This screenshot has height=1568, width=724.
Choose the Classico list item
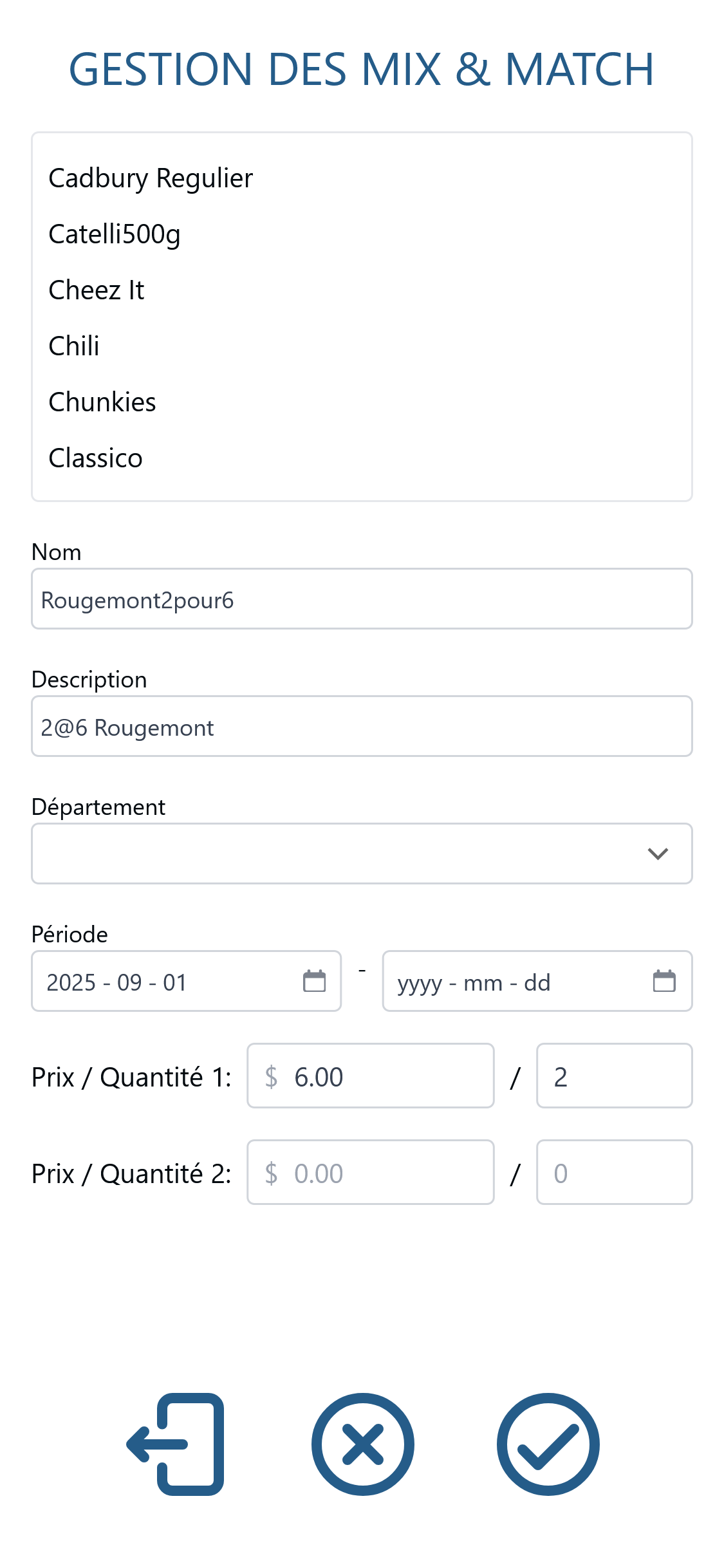(95, 458)
